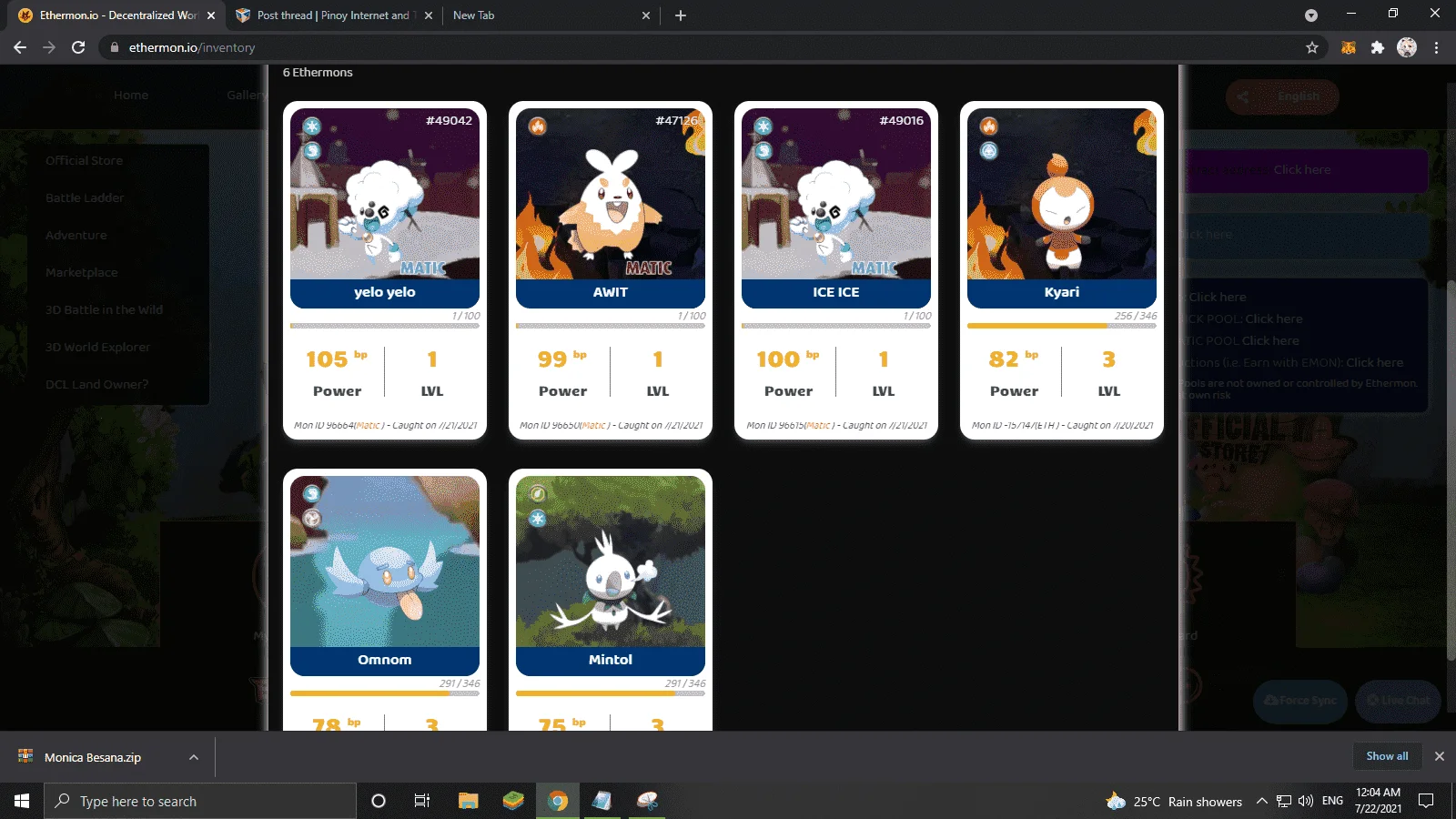This screenshot has width=1456, height=819.
Task: Reload the Ethermon inventory page
Action: 78,47
